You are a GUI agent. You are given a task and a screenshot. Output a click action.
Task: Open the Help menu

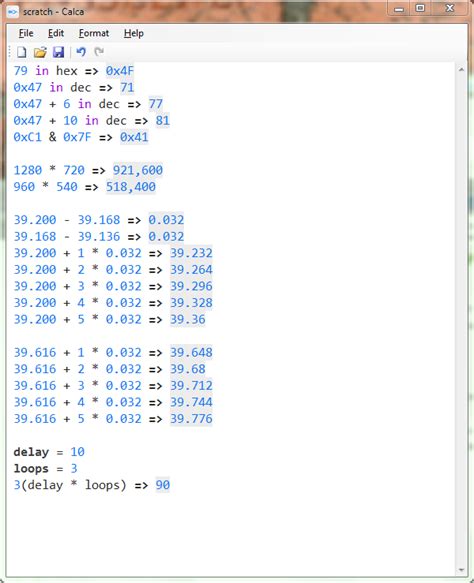click(x=134, y=33)
